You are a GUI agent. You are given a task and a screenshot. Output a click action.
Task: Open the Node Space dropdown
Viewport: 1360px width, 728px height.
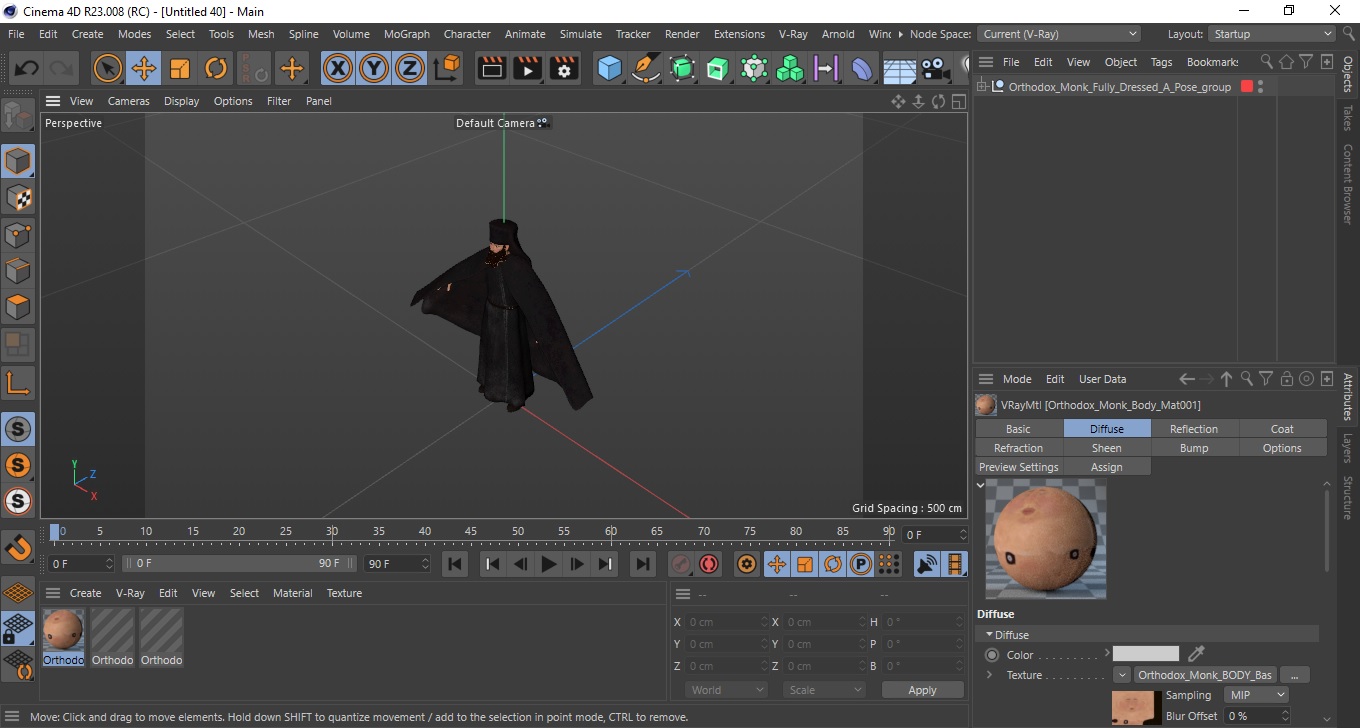pyautogui.click(x=1058, y=34)
